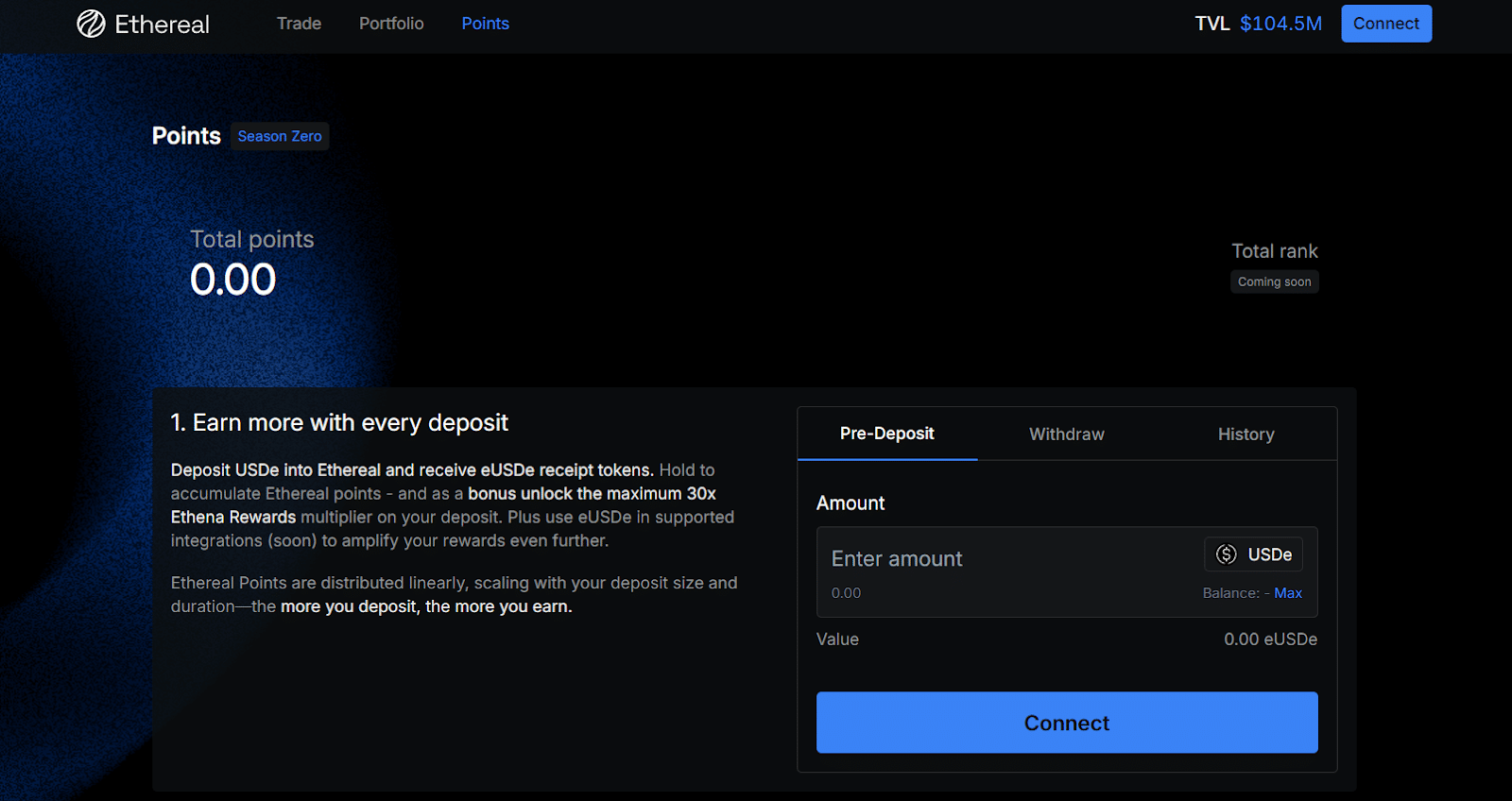Click the Ethereal brand name text
The width and height of the screenshot is (1512, 801).
pos(162,25)
